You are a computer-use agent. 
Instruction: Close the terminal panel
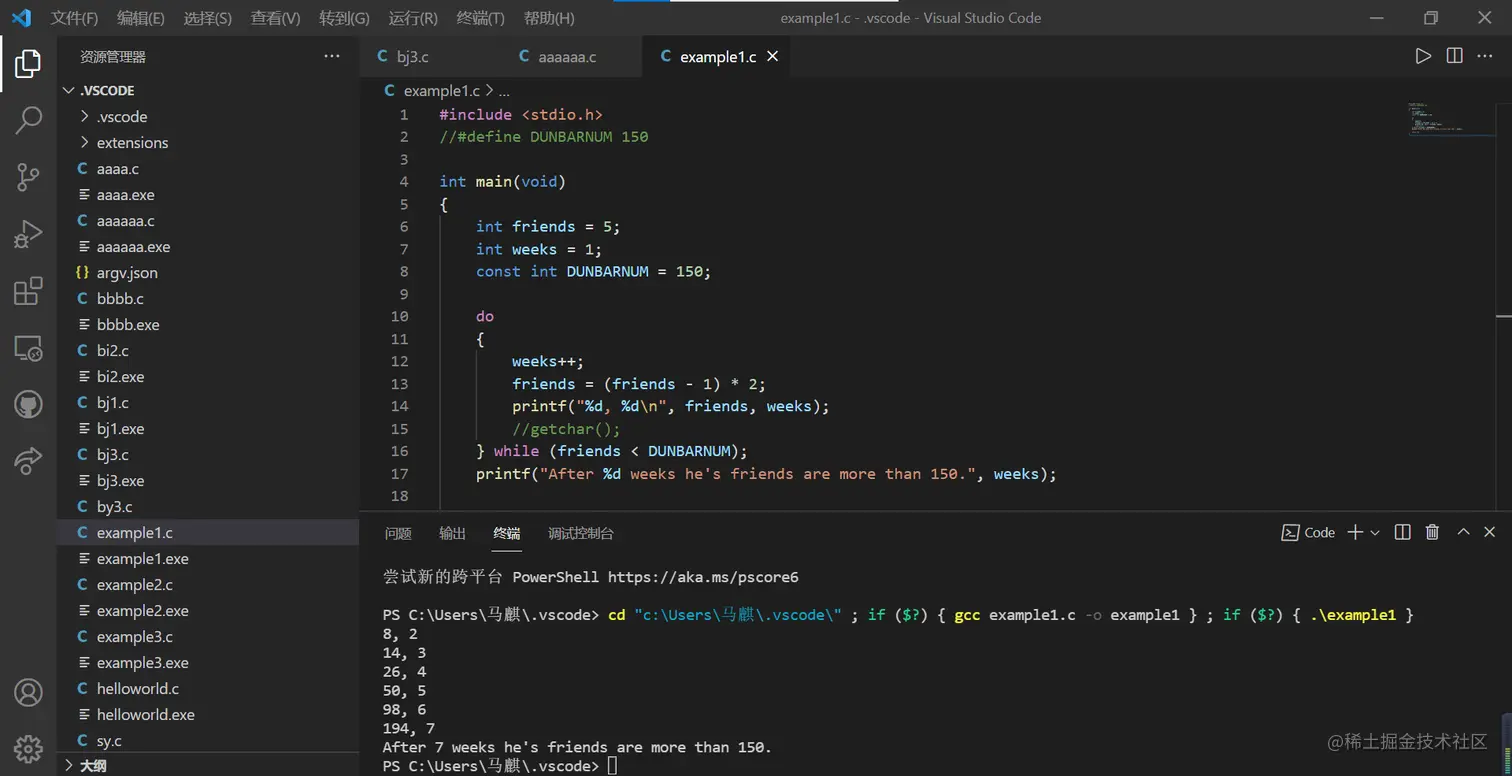click(1490, 532)
